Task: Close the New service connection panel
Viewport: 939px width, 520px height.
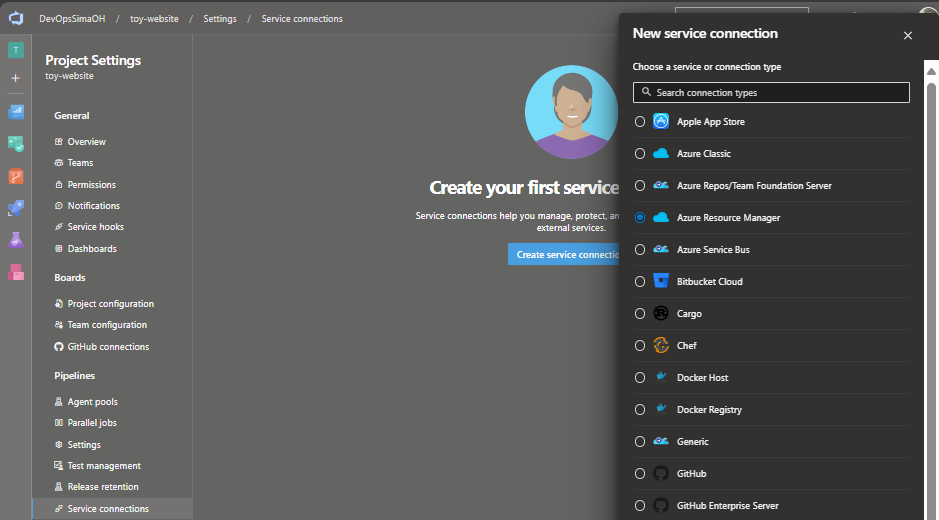Action: point(908,35)
